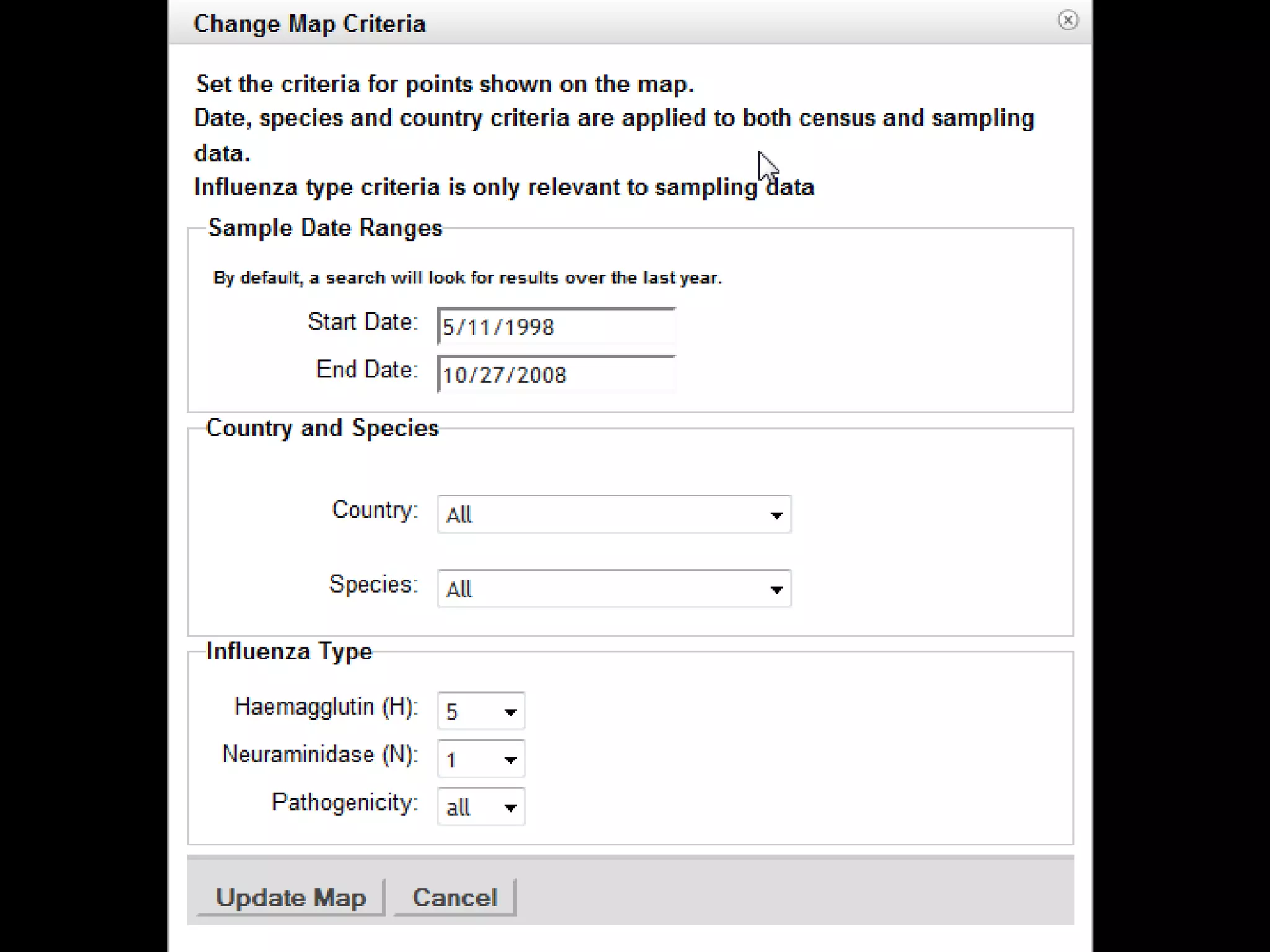Viewport: 1270px width, 952px height.
Task: Click the Pathogenicity dropdown arrow icon
Action: pos(510,808)
